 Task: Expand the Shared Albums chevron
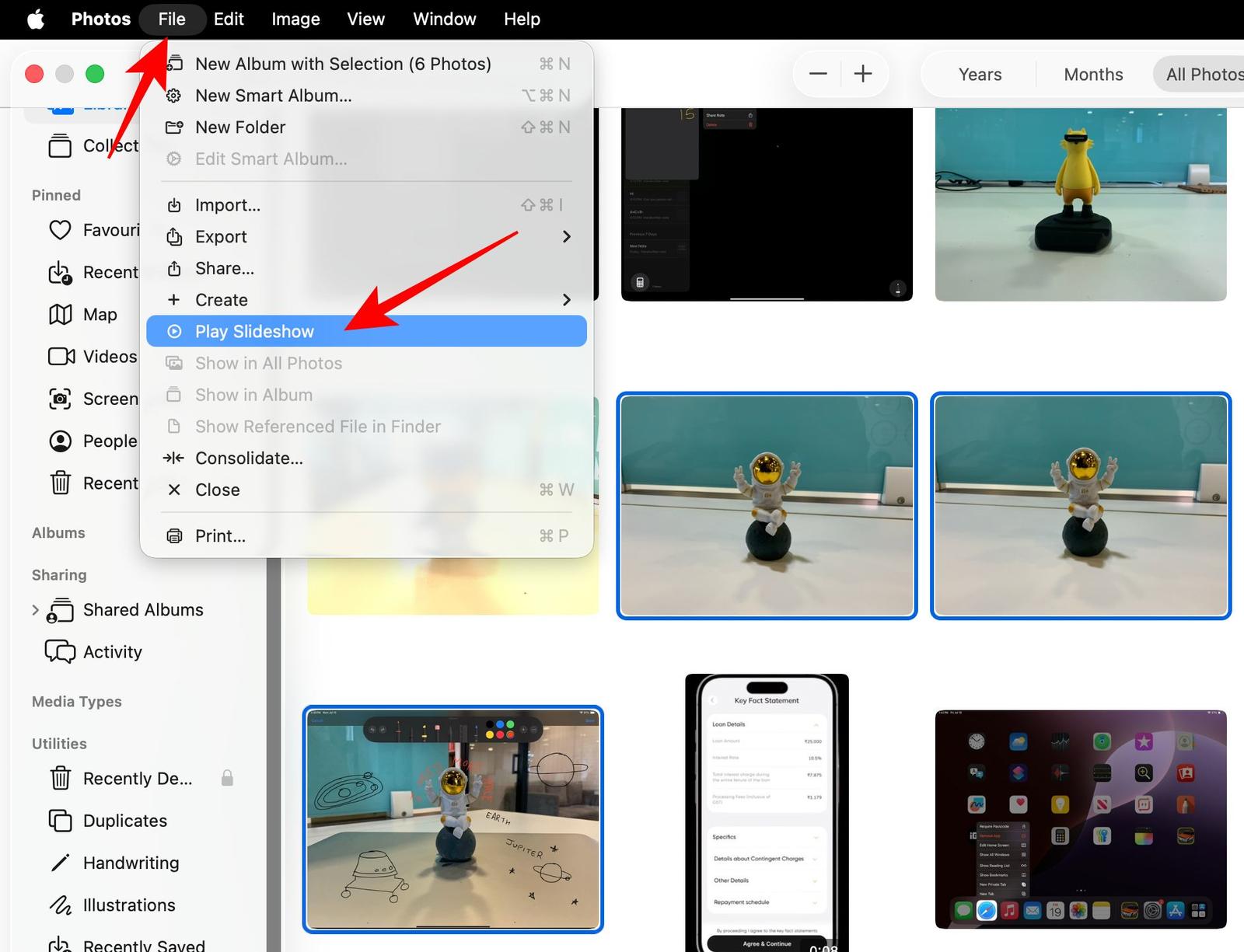pos(35,610)
